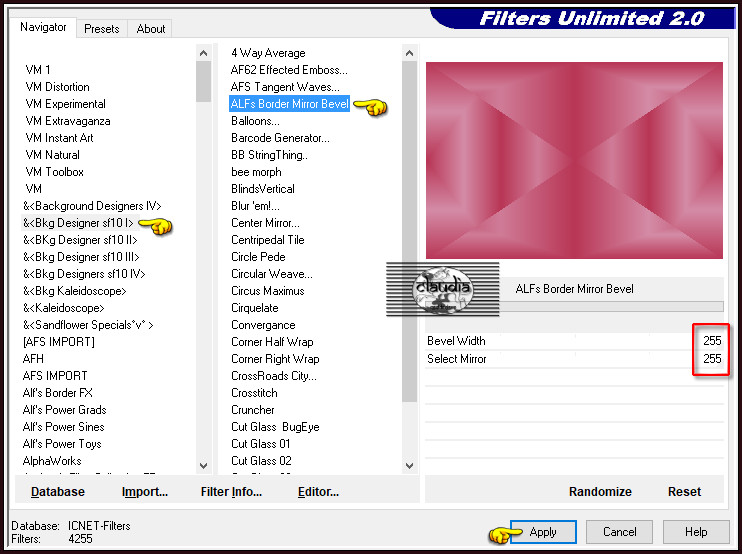Screen dimensions: 742x554
Task: Select Alf's Power Sines category
Action: pyautogui.click(x=63, y=427)
